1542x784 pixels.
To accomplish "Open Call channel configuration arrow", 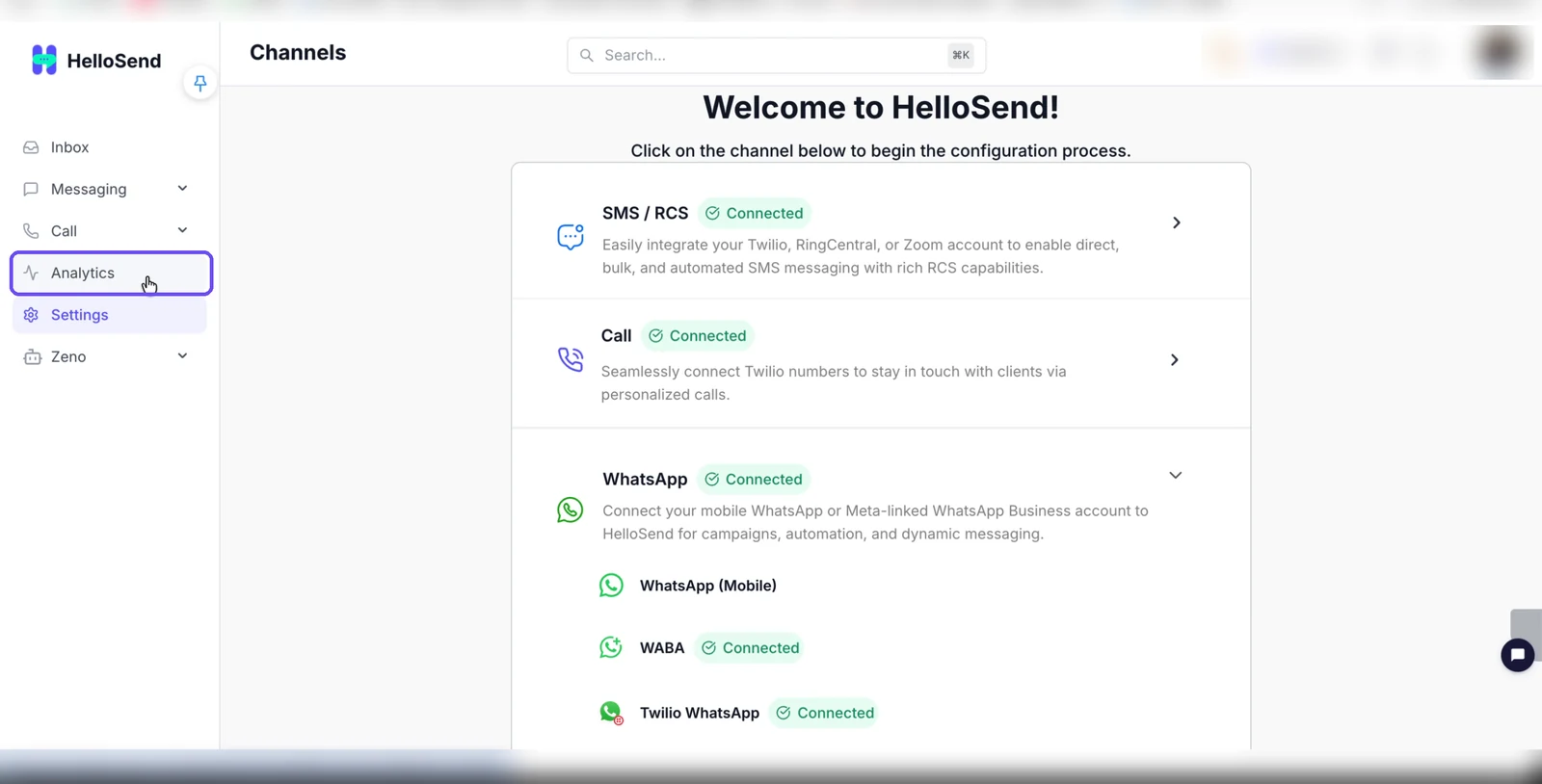I will 1174,359.
